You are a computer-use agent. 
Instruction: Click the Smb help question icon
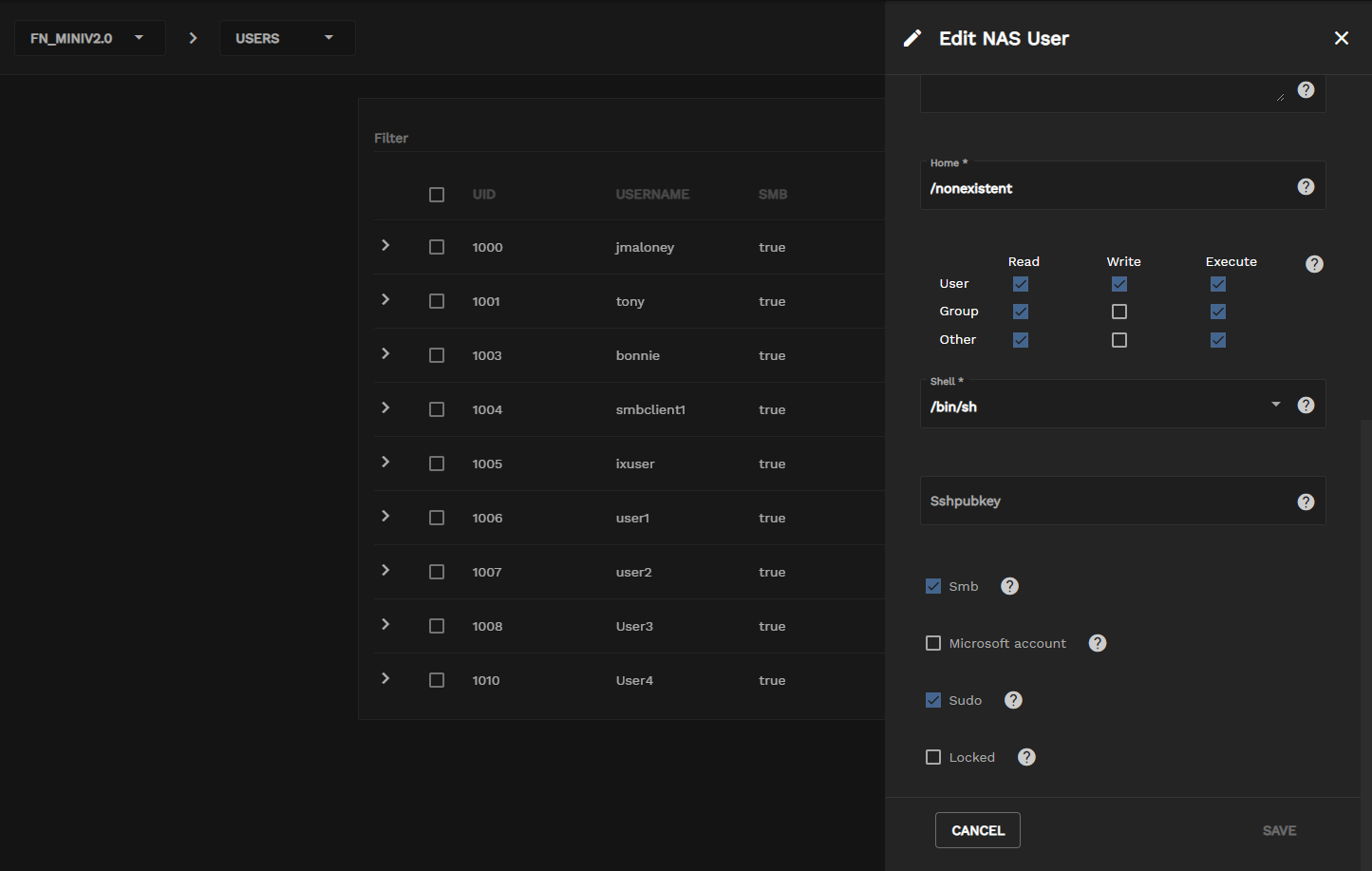click(x=1009, y=586)
